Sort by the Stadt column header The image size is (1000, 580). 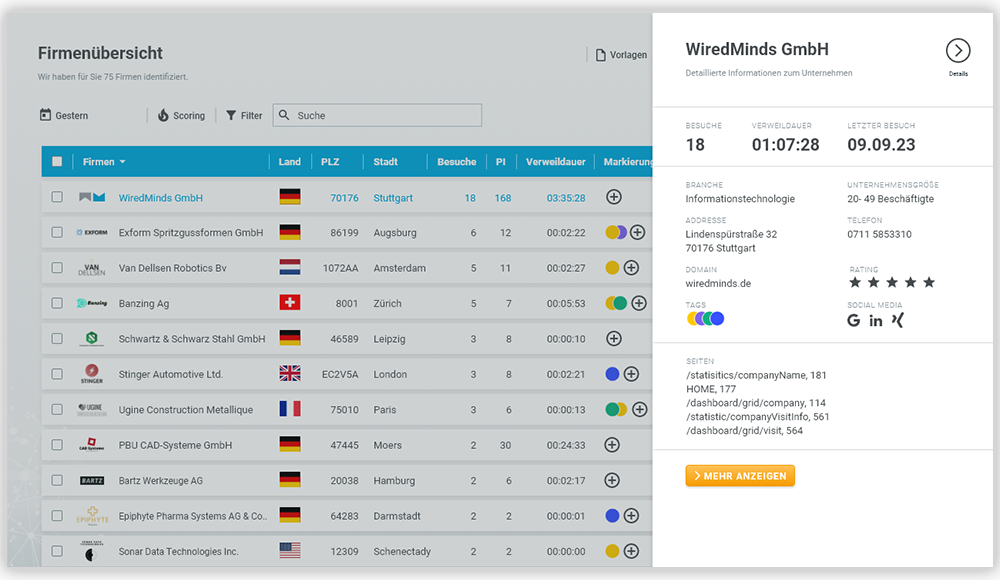385,161
